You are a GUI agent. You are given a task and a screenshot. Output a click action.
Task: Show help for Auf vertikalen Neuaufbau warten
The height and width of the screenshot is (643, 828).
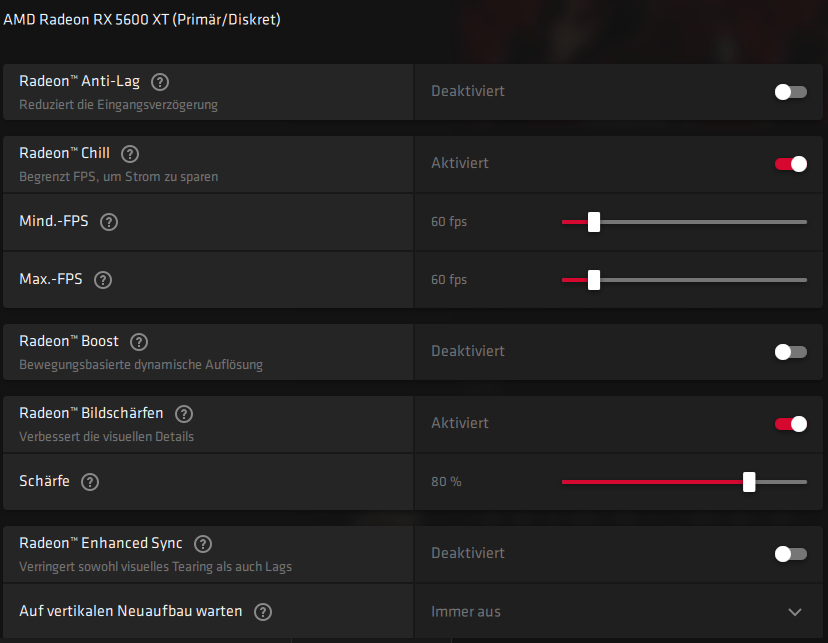pyautogui.click(x=263, y=612)
